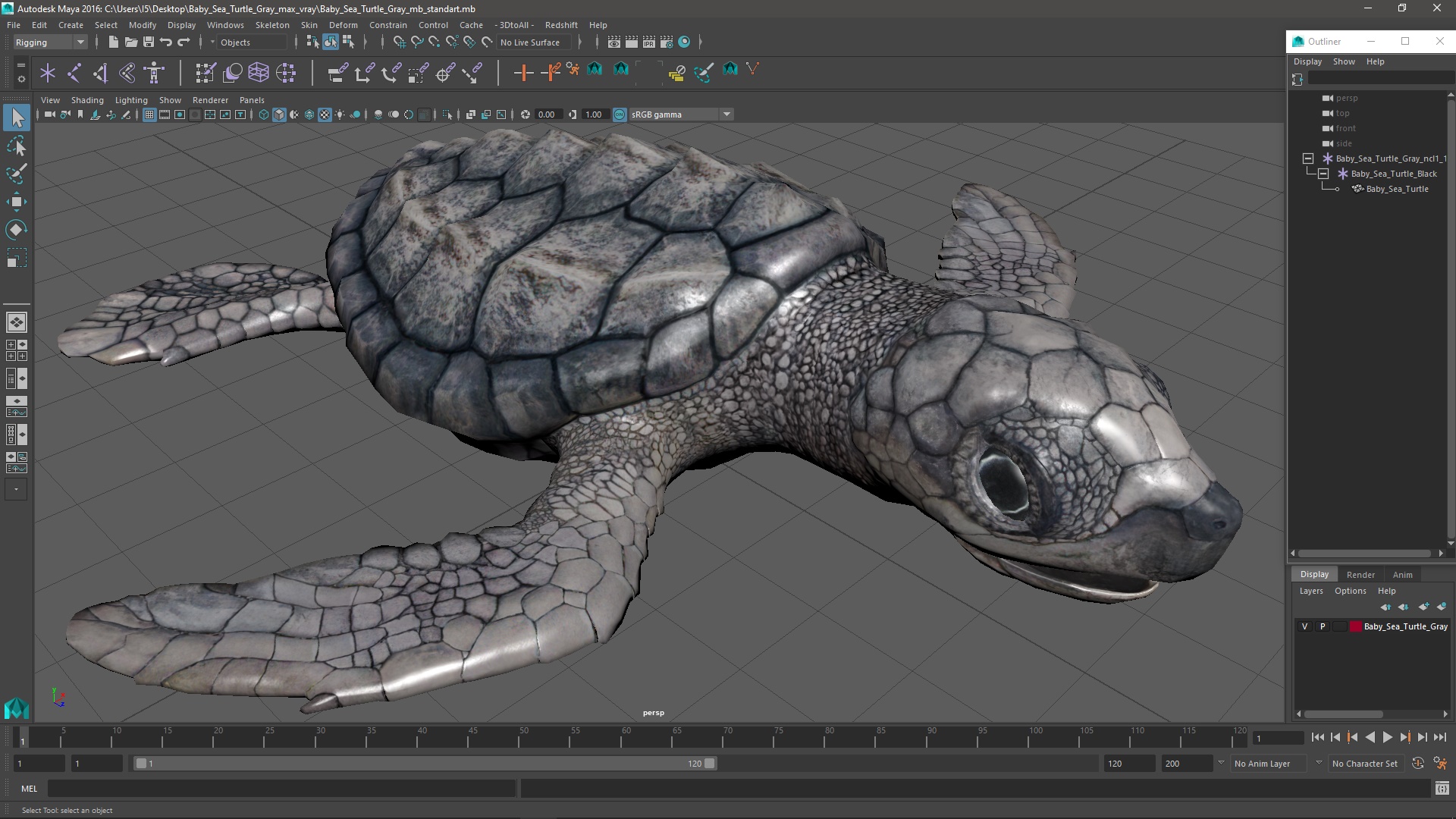Click the Create Joints shelf icon
The width and height of the screenshot is (1456, 819).
point(74,73)
